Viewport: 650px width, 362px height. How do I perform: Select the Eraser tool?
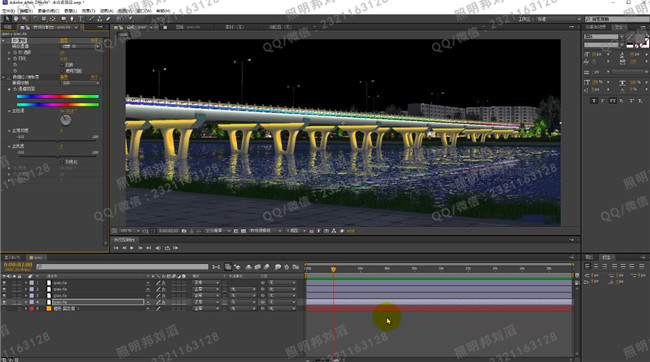[109, 19]
